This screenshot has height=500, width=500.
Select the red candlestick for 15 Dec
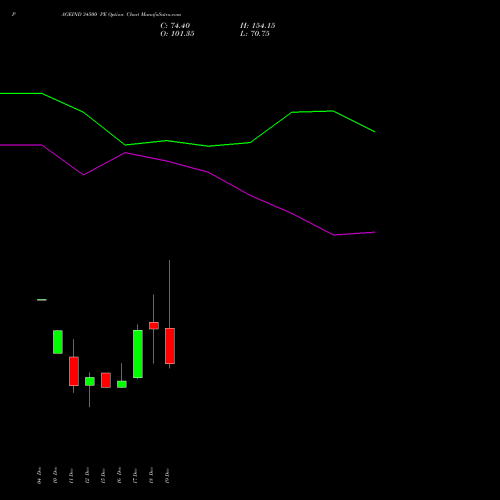coord(106,380)
